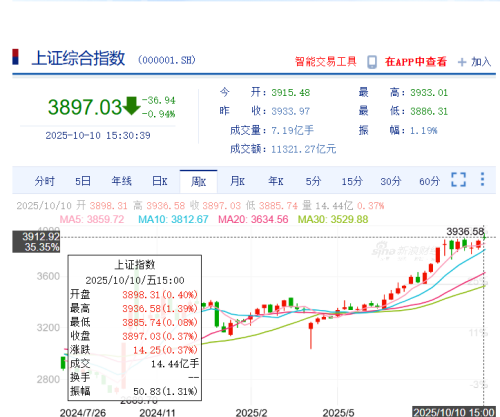Click the 加入 watchlist button
Viewport: 500px width, 417px height.
[x=481, y=62]
